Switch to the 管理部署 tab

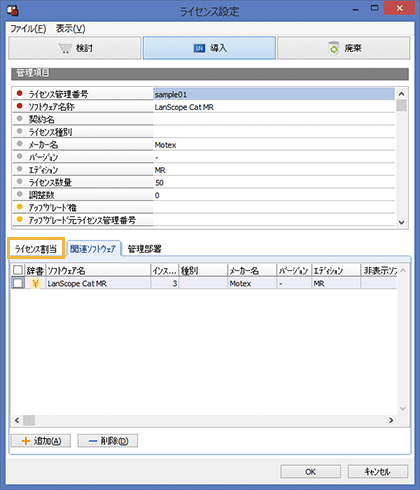(145, 249)
